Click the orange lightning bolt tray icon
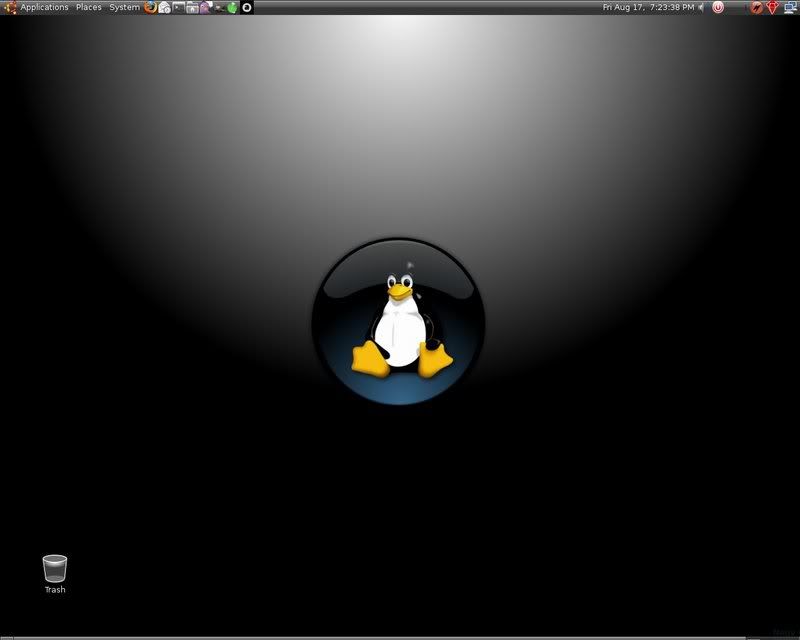The image size is (800, 640). [x=757, y=7]
